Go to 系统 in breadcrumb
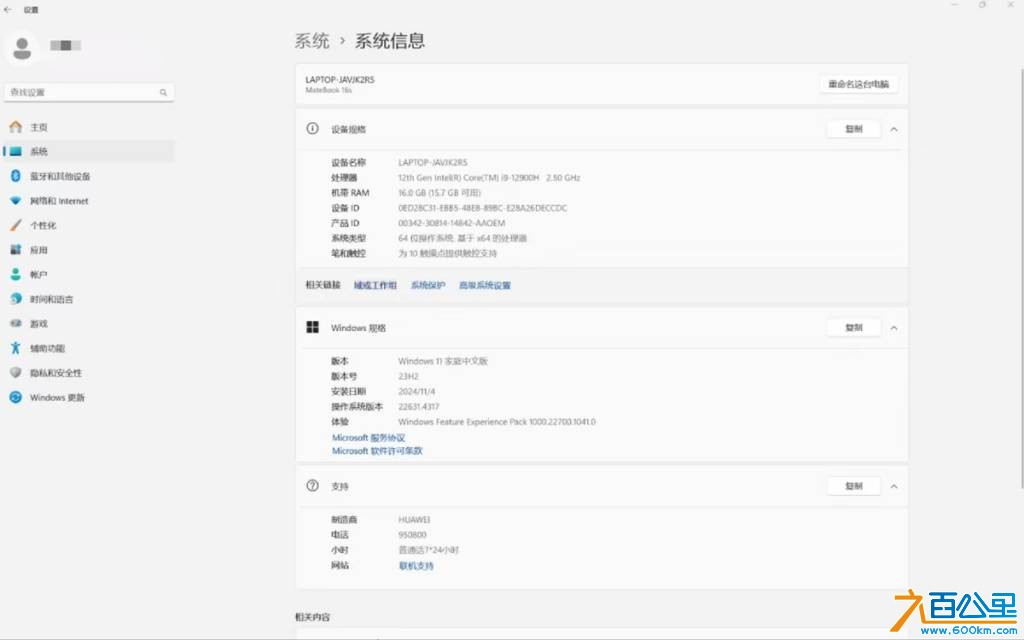The width and height of the screenshot is (1024, 640). coord(312,41)
